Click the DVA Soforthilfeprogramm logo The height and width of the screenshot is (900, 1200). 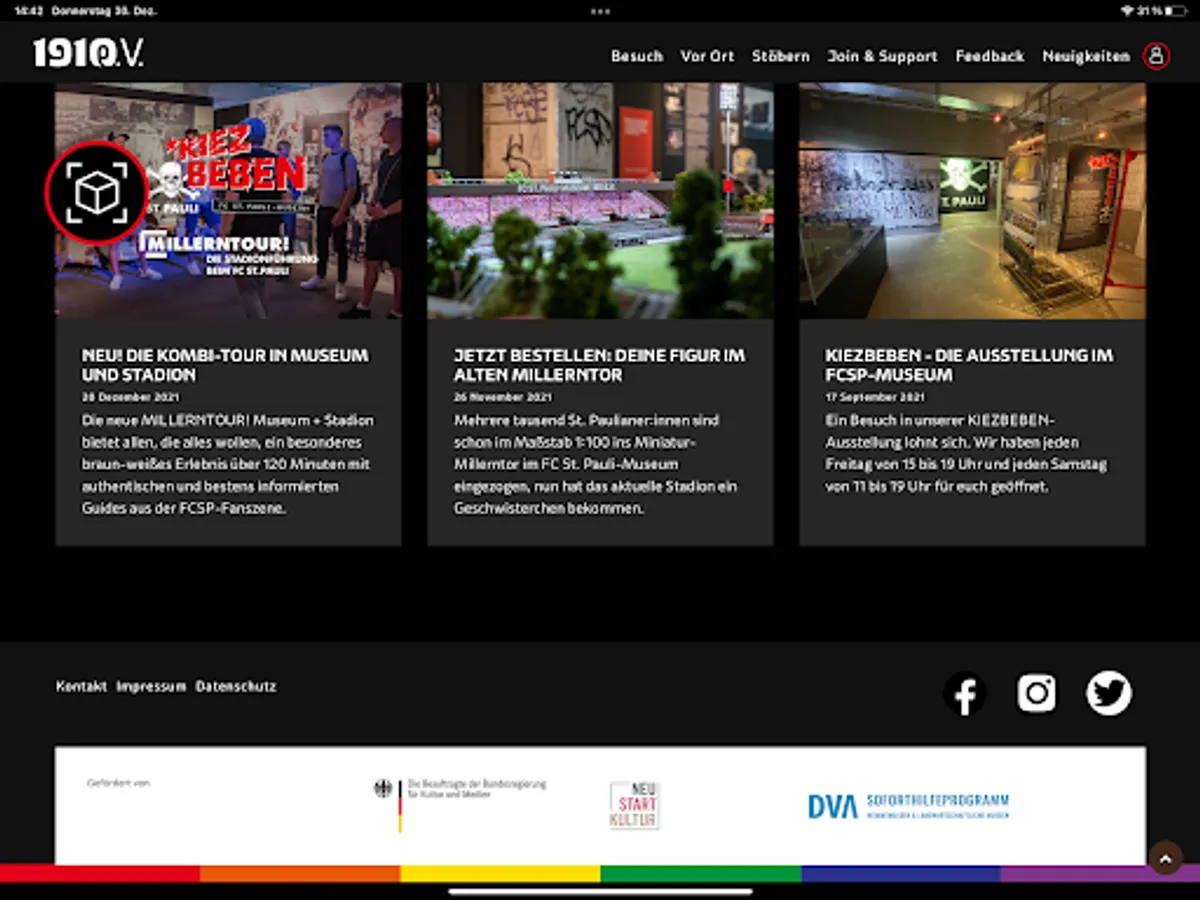pyautogui.click(x=908, y=806)
